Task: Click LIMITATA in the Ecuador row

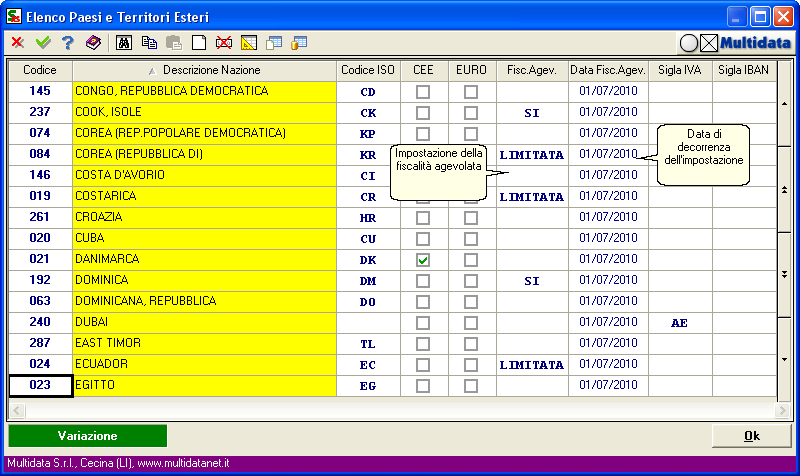Action: (532, 365)
